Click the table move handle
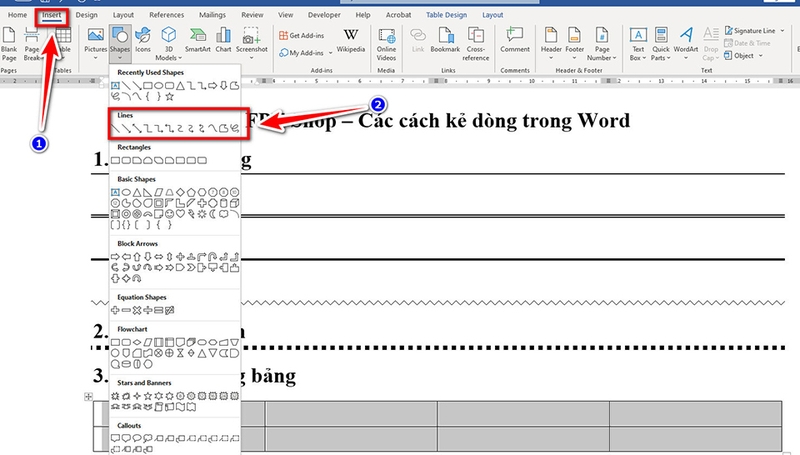Viewport: 800px width, 455px height. [88, 396]
